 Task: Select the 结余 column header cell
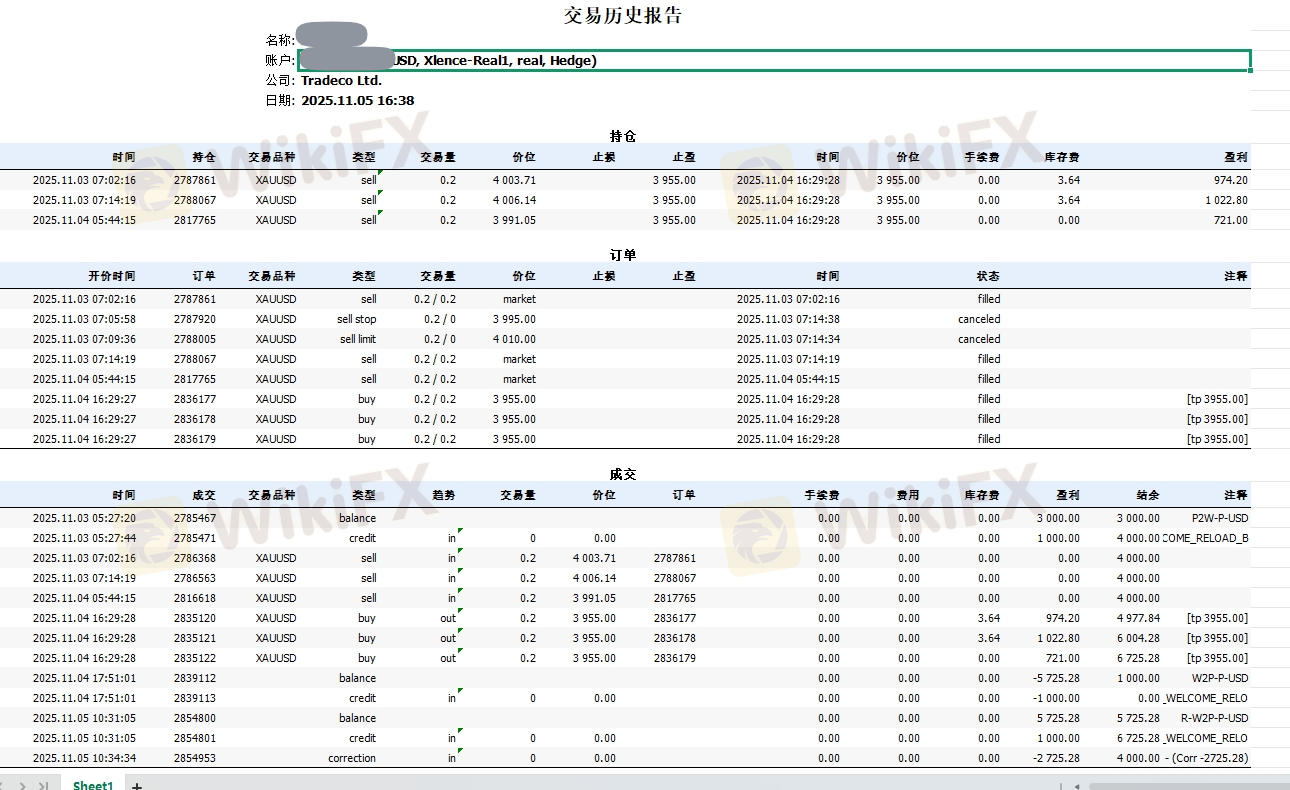[x=1148, y=495]
